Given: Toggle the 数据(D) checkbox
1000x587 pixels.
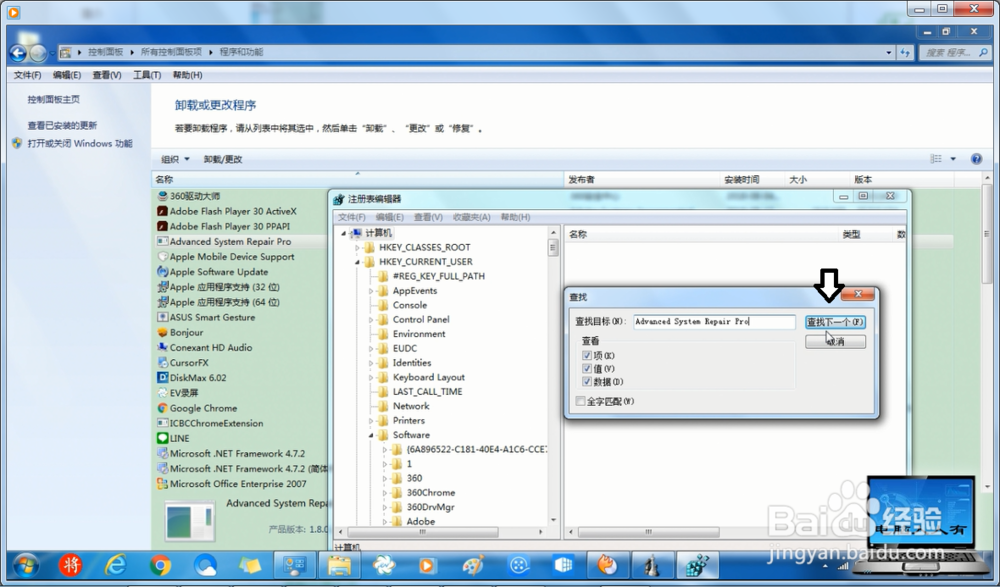Looking at the screenshot, I should (587, 382).
